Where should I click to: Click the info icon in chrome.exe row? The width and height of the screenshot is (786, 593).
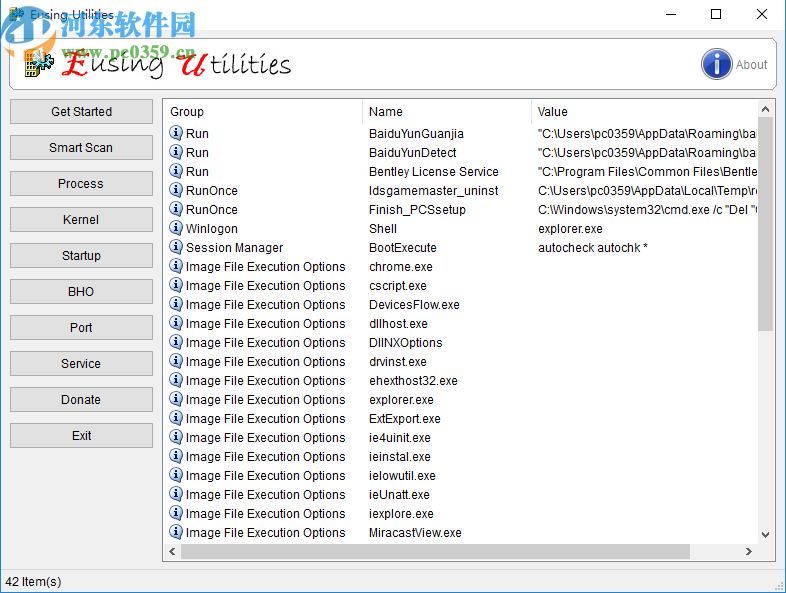175,266
